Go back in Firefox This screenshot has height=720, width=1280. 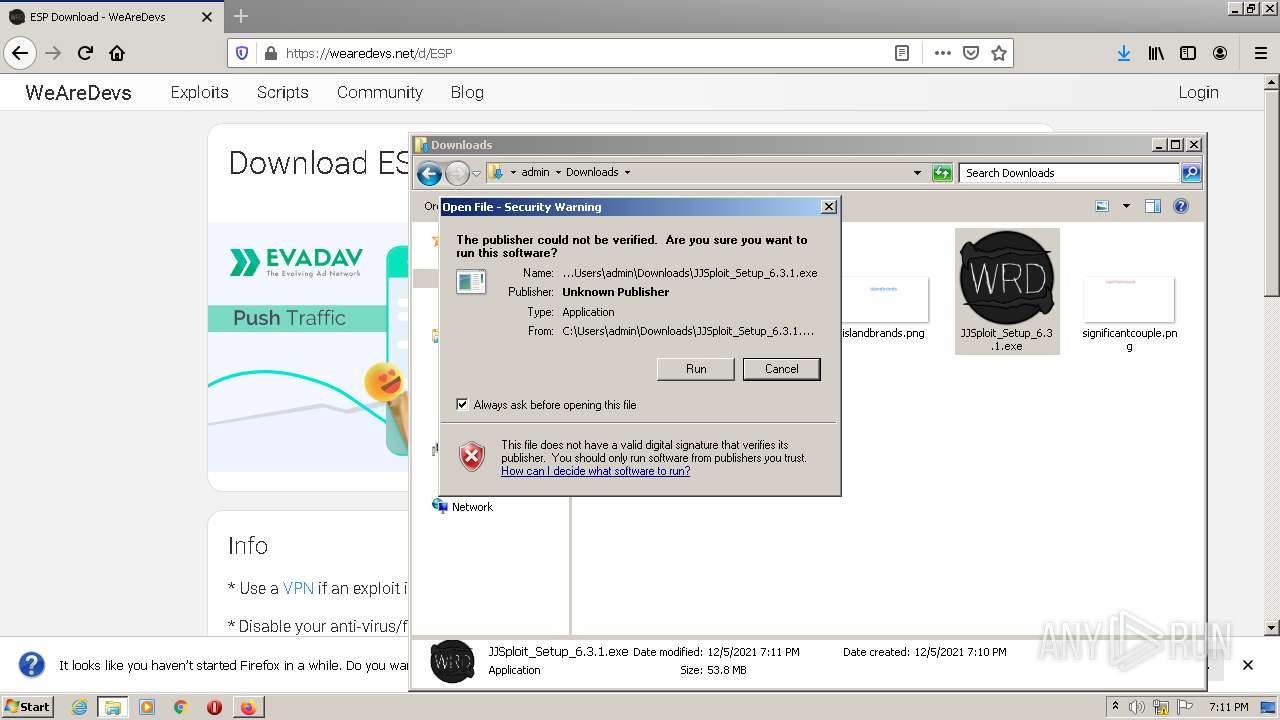[20, 53]
